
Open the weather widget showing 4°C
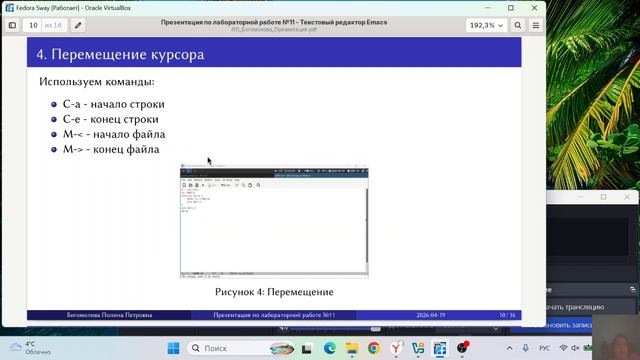[31, 348]
